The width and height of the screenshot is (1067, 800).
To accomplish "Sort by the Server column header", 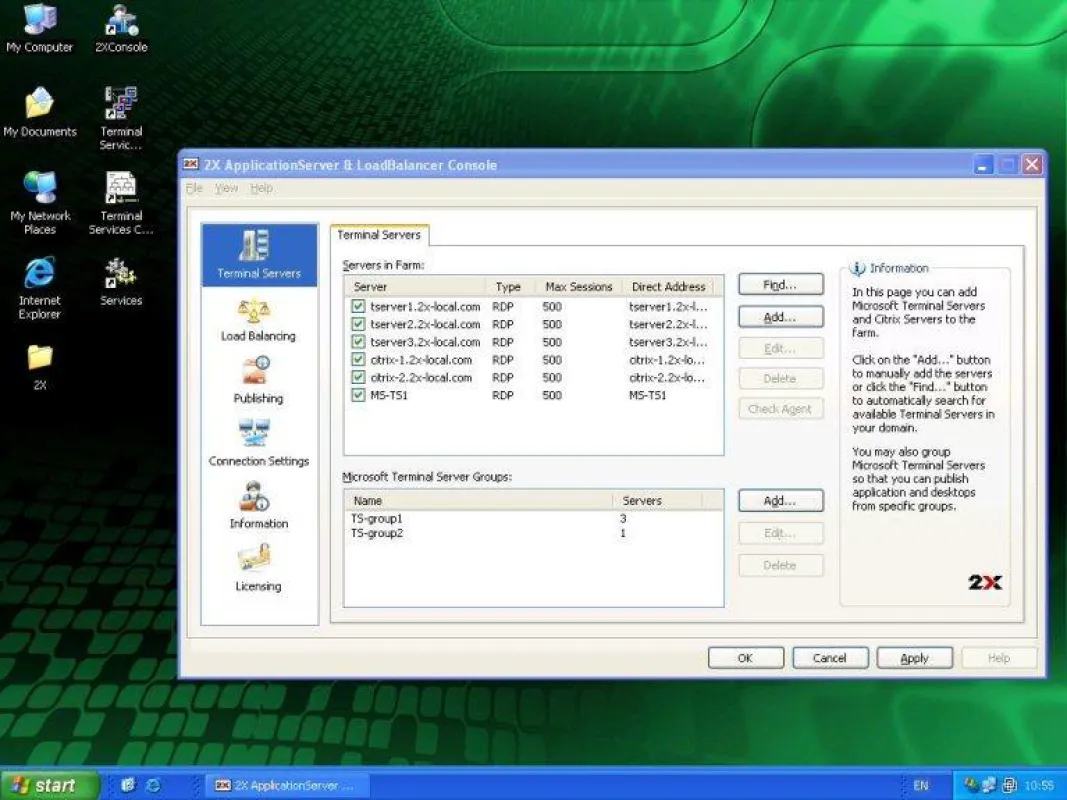I will pyautogui.click(x=416, y=286).
